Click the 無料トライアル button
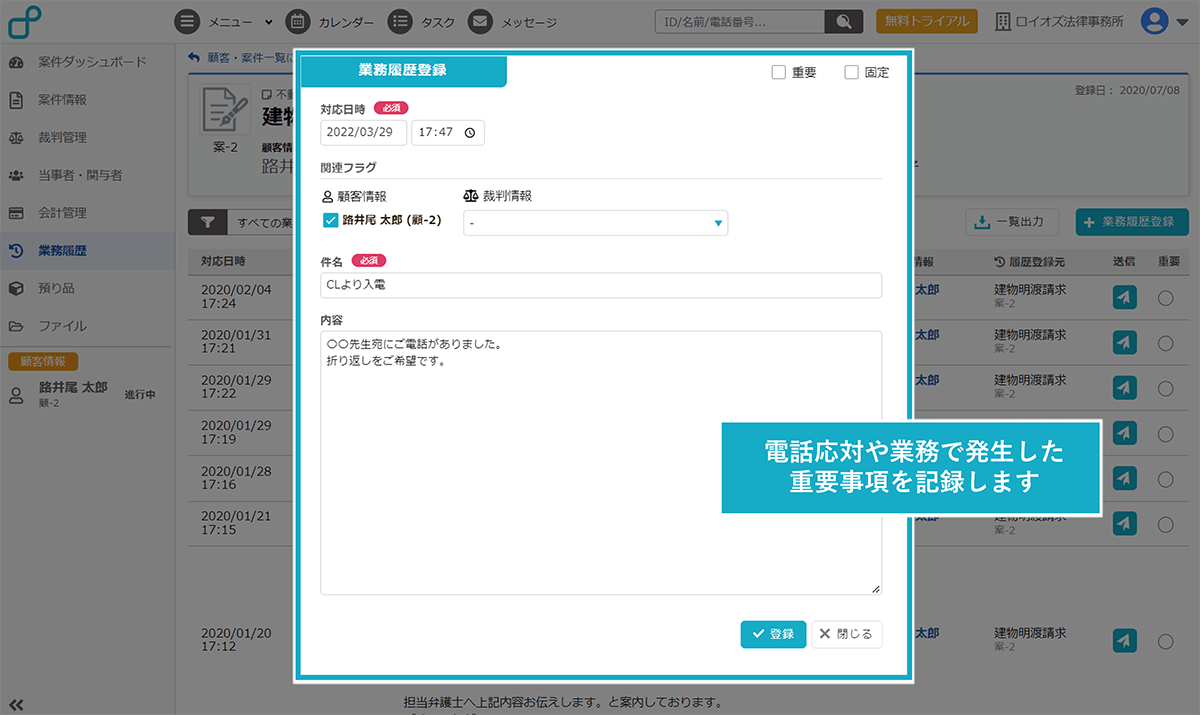The width and height of the screenshot is (1200, 715). click(x=927, y=21)
